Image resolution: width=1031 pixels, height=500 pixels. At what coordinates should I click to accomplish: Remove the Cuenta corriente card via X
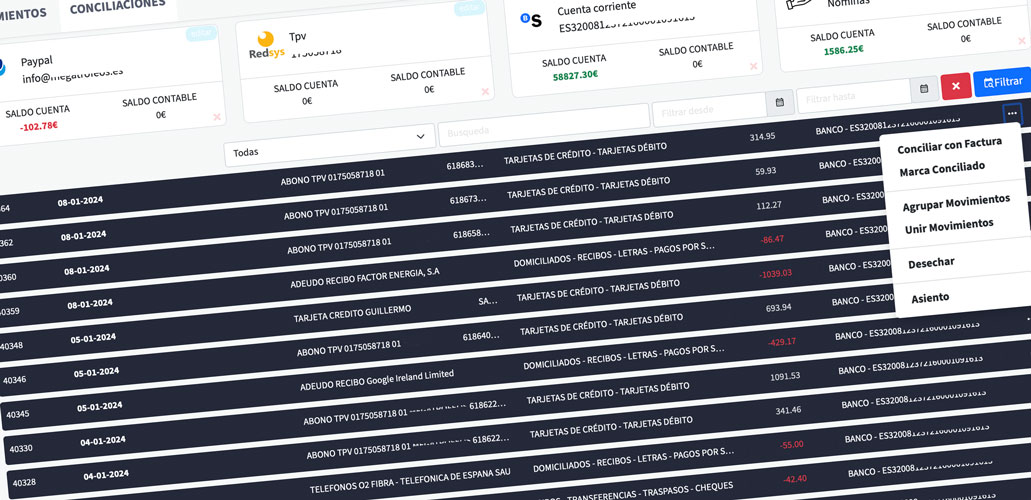[x=753, y=66]
